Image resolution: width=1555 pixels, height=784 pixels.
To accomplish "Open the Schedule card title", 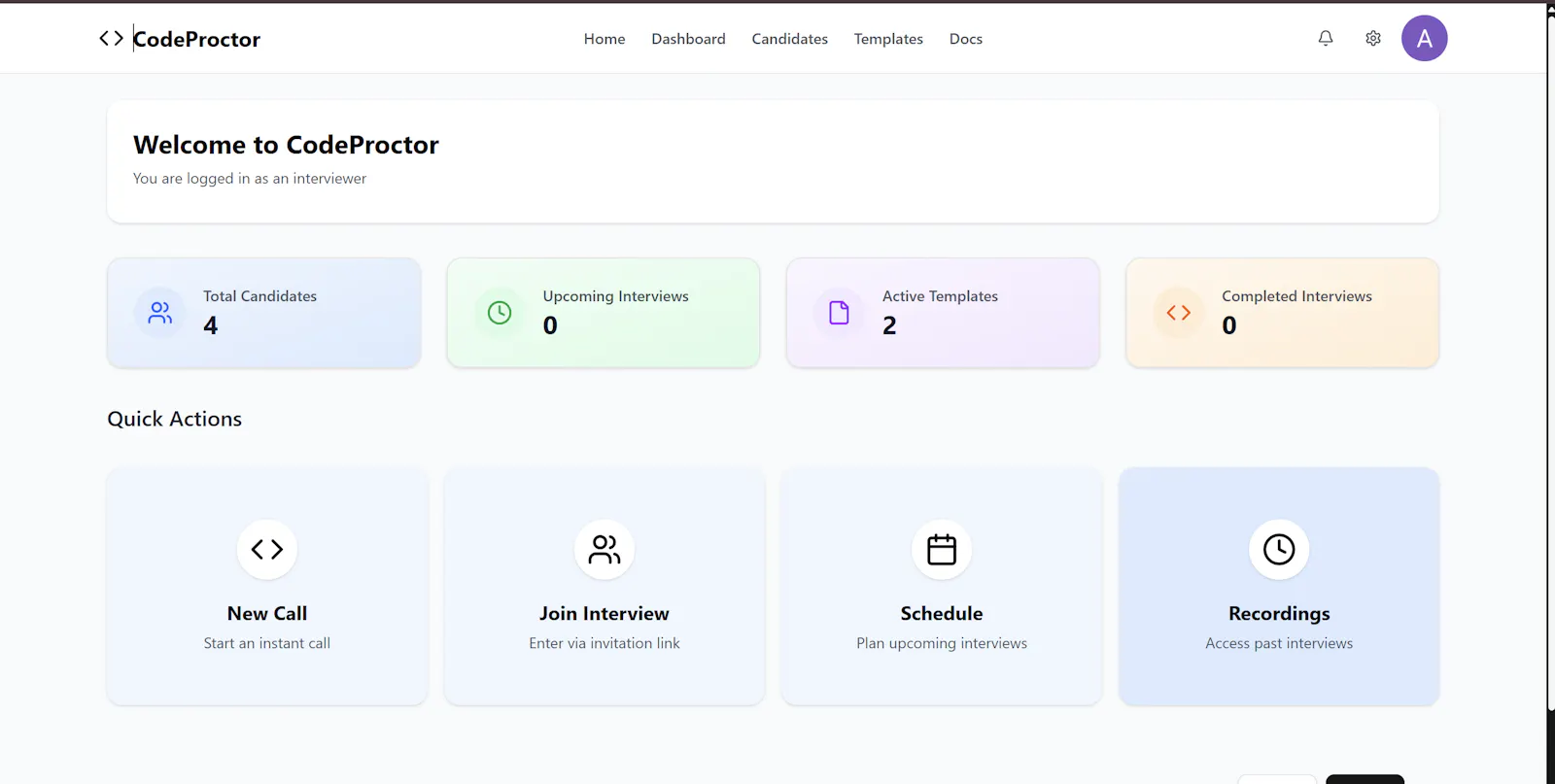I will point(942,614).
